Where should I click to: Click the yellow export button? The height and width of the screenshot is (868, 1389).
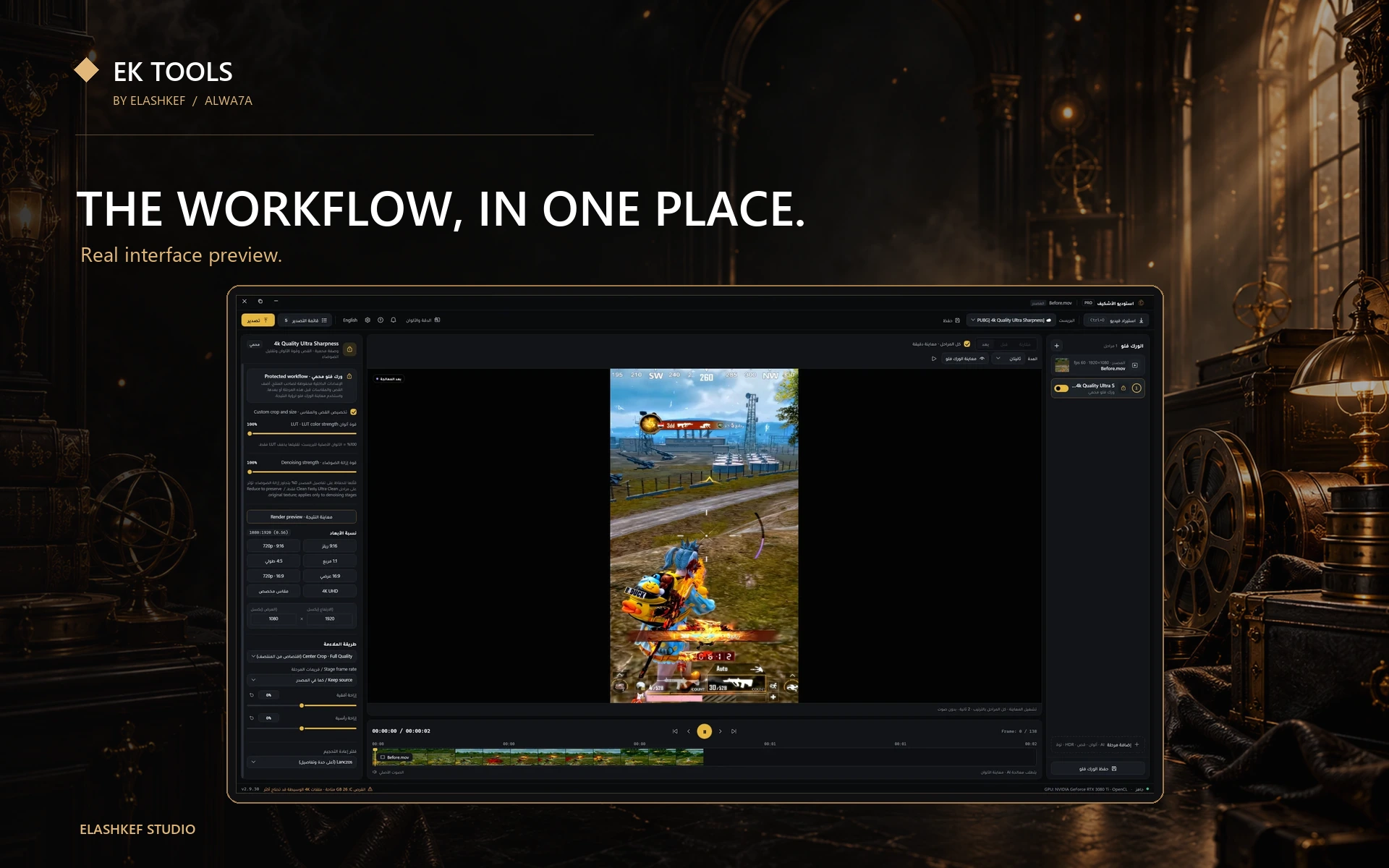[x=258, y=320]
